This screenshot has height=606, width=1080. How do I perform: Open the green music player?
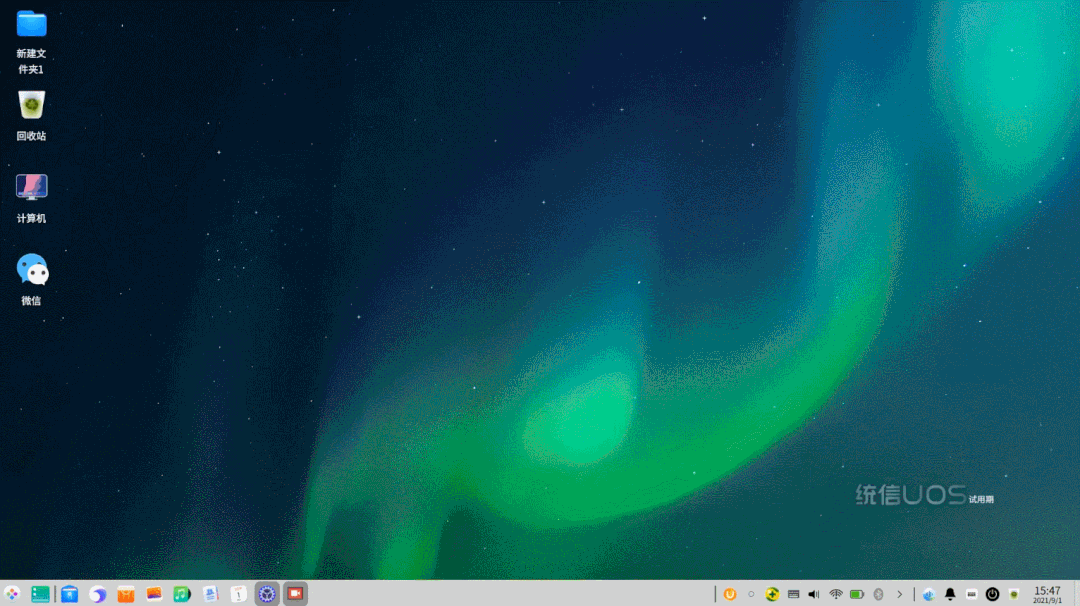(x=182, y=594)
